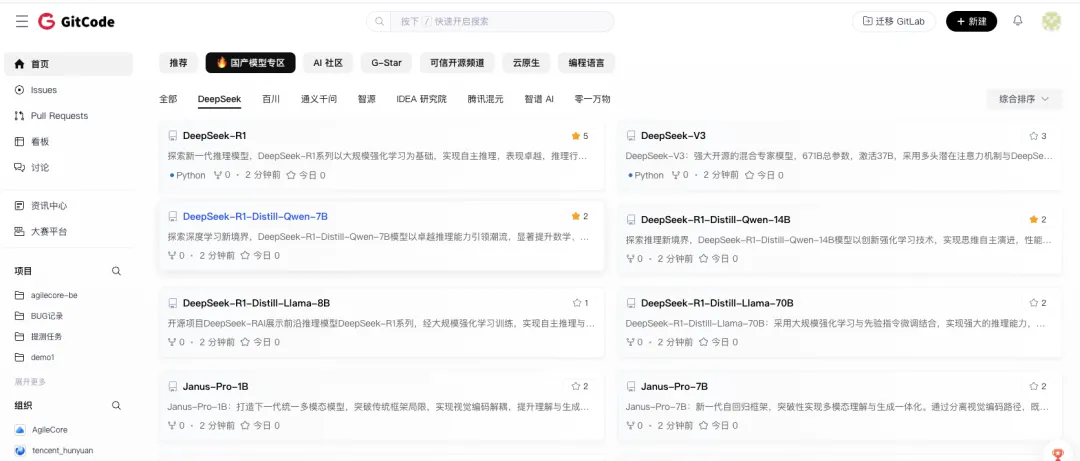Switch to the 通义千问 filter tab

tap(319, 99)
